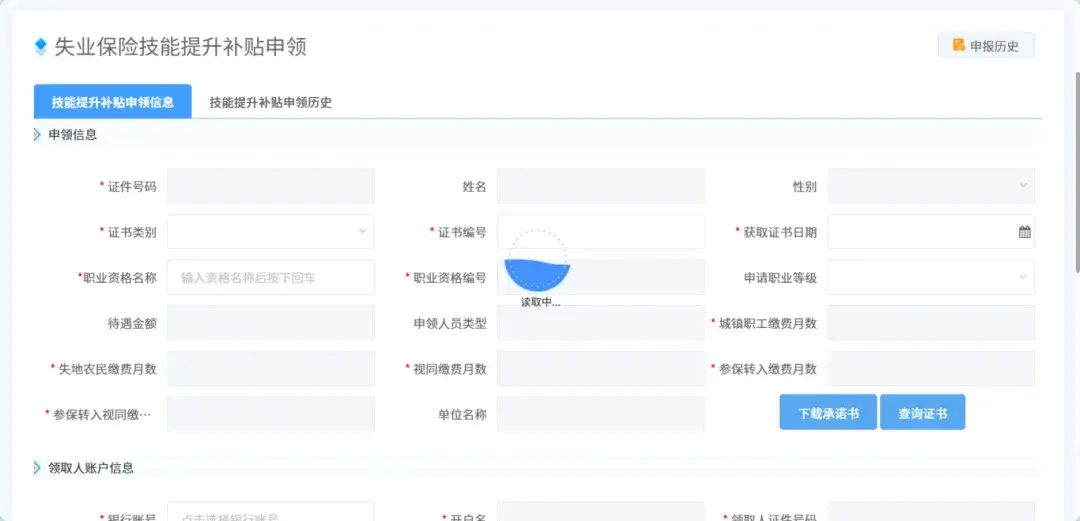Collapse the 申领信息 section arrow
The image size is (1080, 521).
click(37, 134)
